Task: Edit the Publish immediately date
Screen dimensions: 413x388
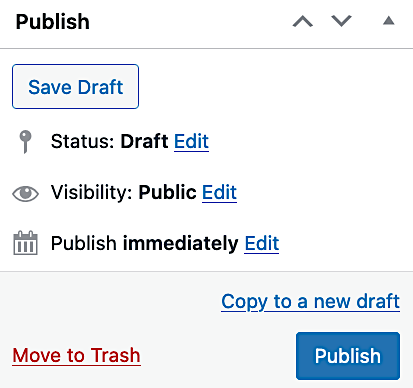Action: pos(262,243)
